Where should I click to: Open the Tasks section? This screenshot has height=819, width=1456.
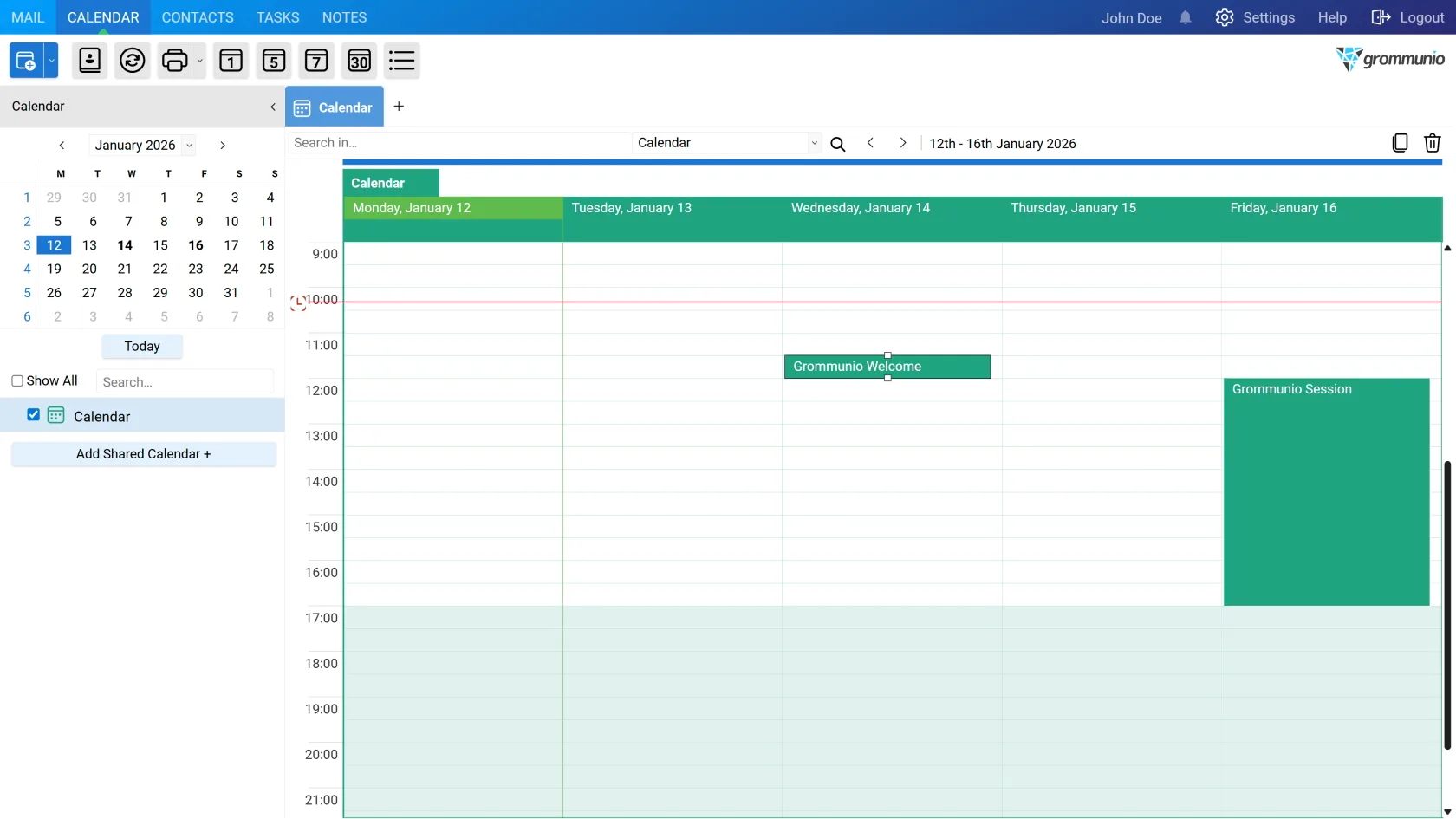click(277, 17)
